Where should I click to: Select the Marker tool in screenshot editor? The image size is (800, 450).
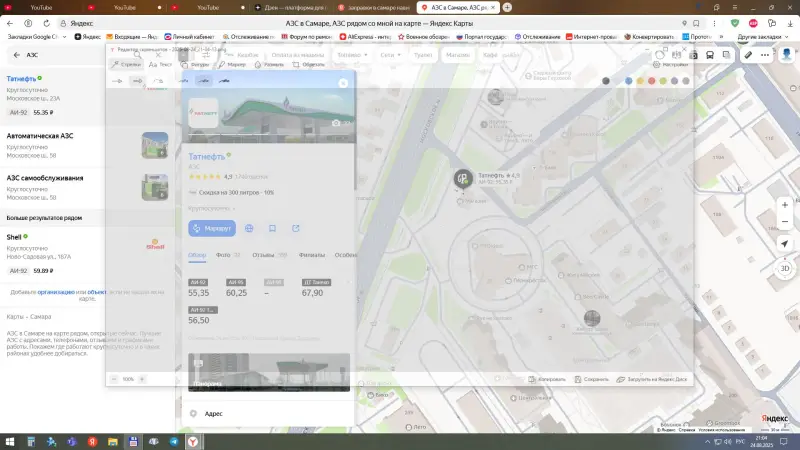pos(232,65)
